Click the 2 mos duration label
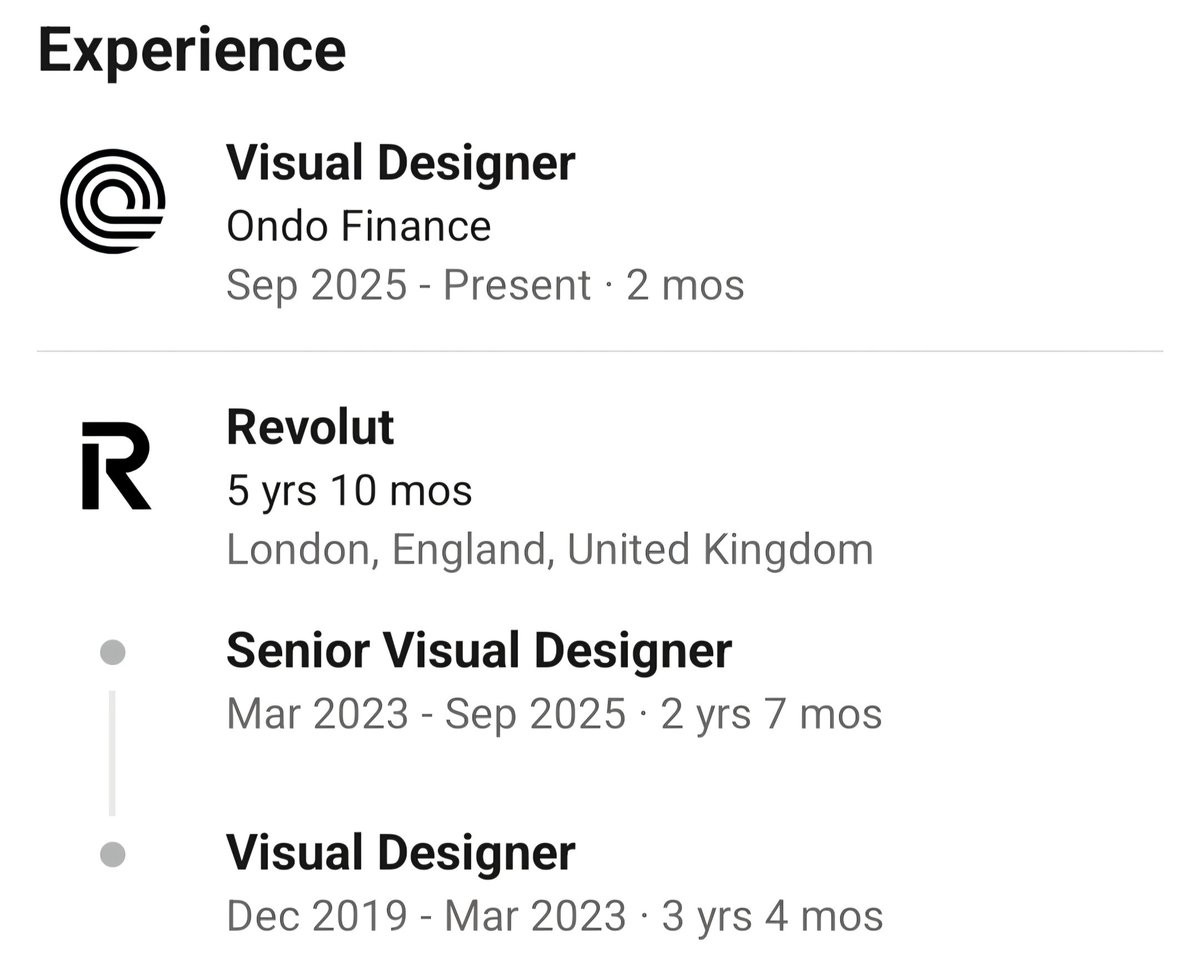This screenshot has width=1200, height=960. pyautogui.click(x=685, y=286)
